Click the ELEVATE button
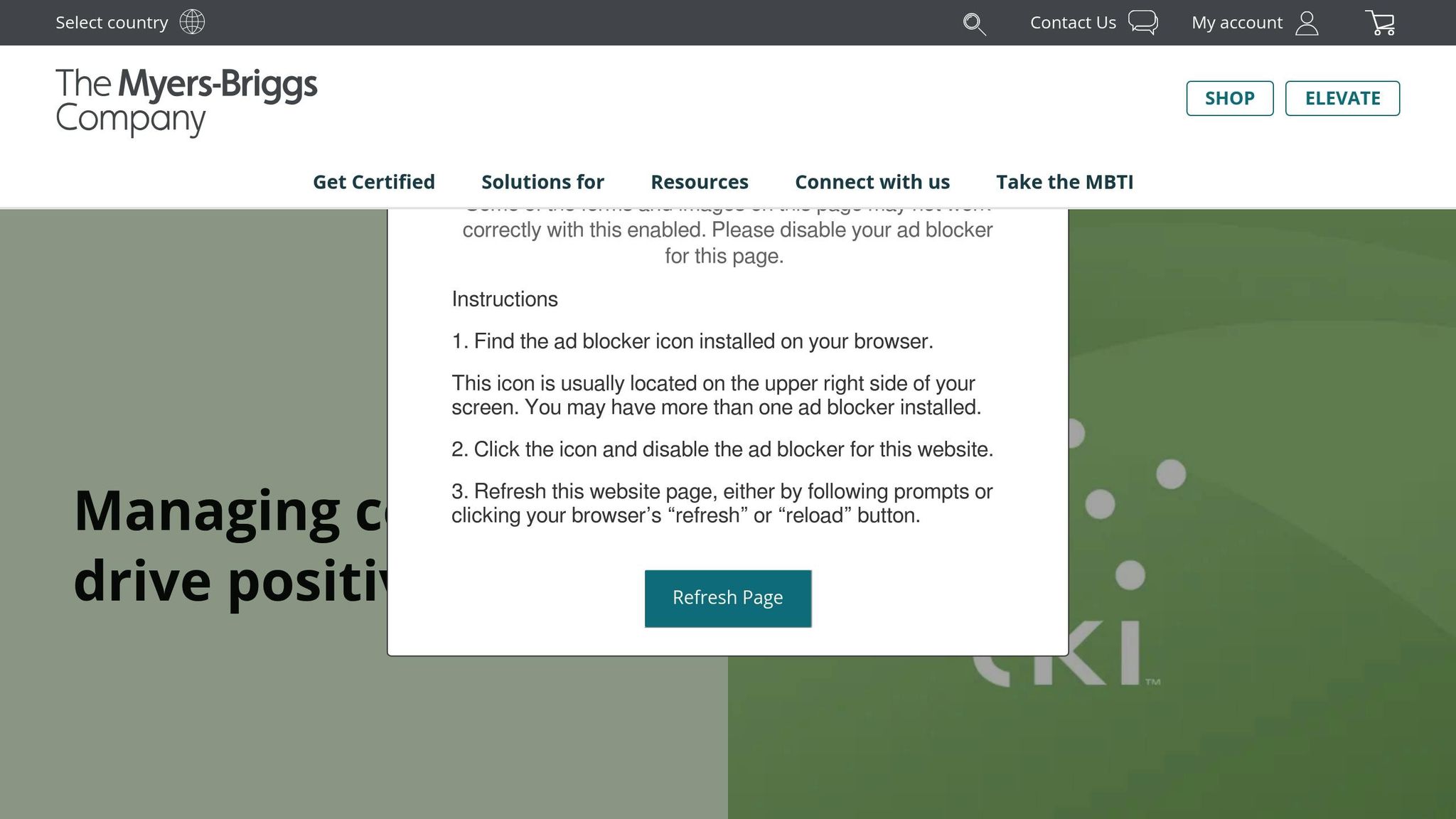Screen dimensions: 1456x819 [1342, 97]
